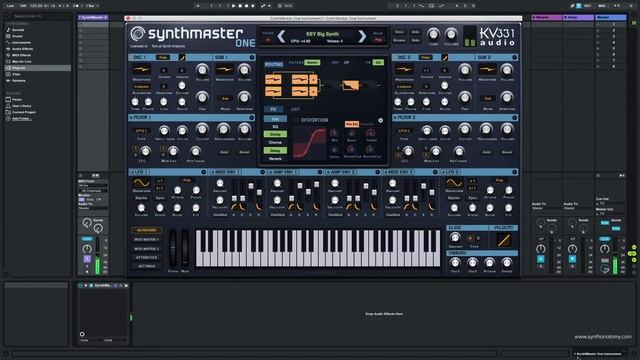Select Reverb in the FX list

275,158
